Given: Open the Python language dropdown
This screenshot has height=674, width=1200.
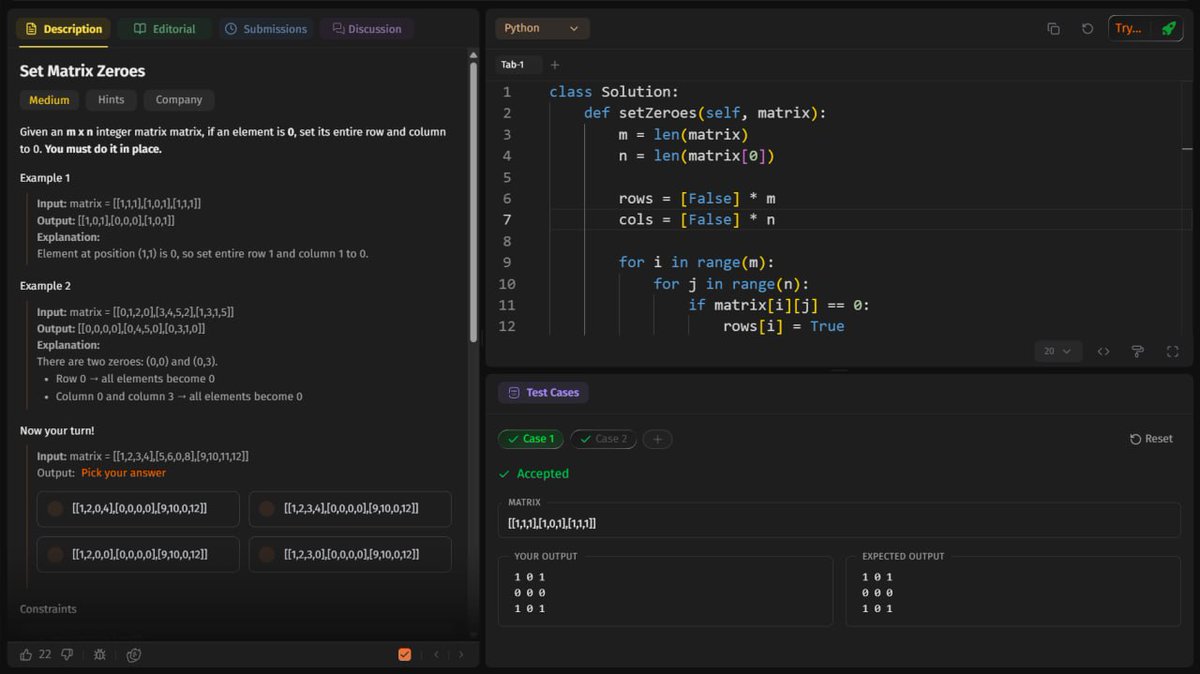Looking at the screenshot, I should [542, 29].
